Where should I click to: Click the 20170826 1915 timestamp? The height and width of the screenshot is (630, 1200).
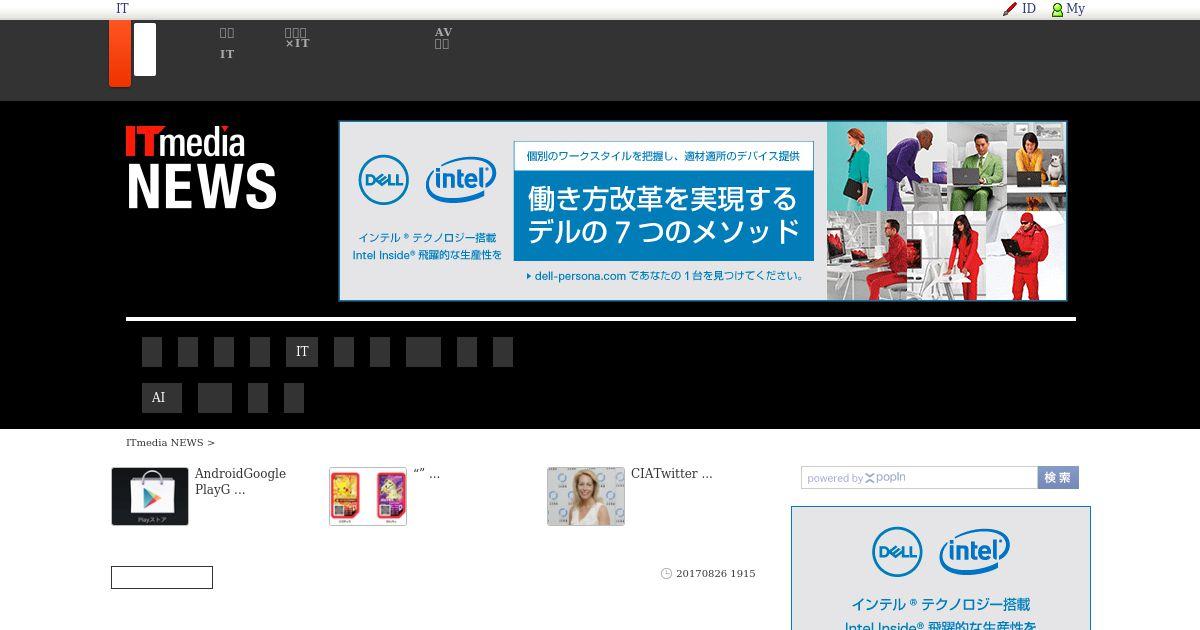[716, 574]
